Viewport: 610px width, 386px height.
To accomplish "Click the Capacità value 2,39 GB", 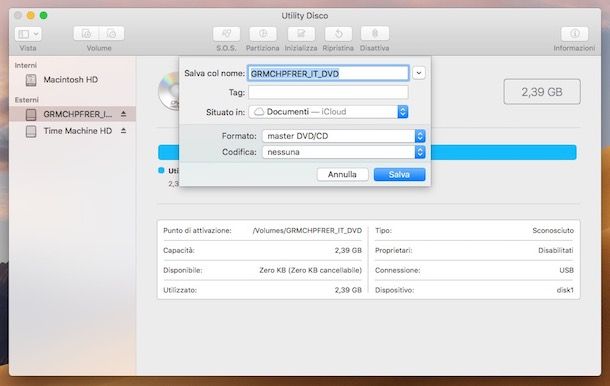I will click(x=348, y=250).
